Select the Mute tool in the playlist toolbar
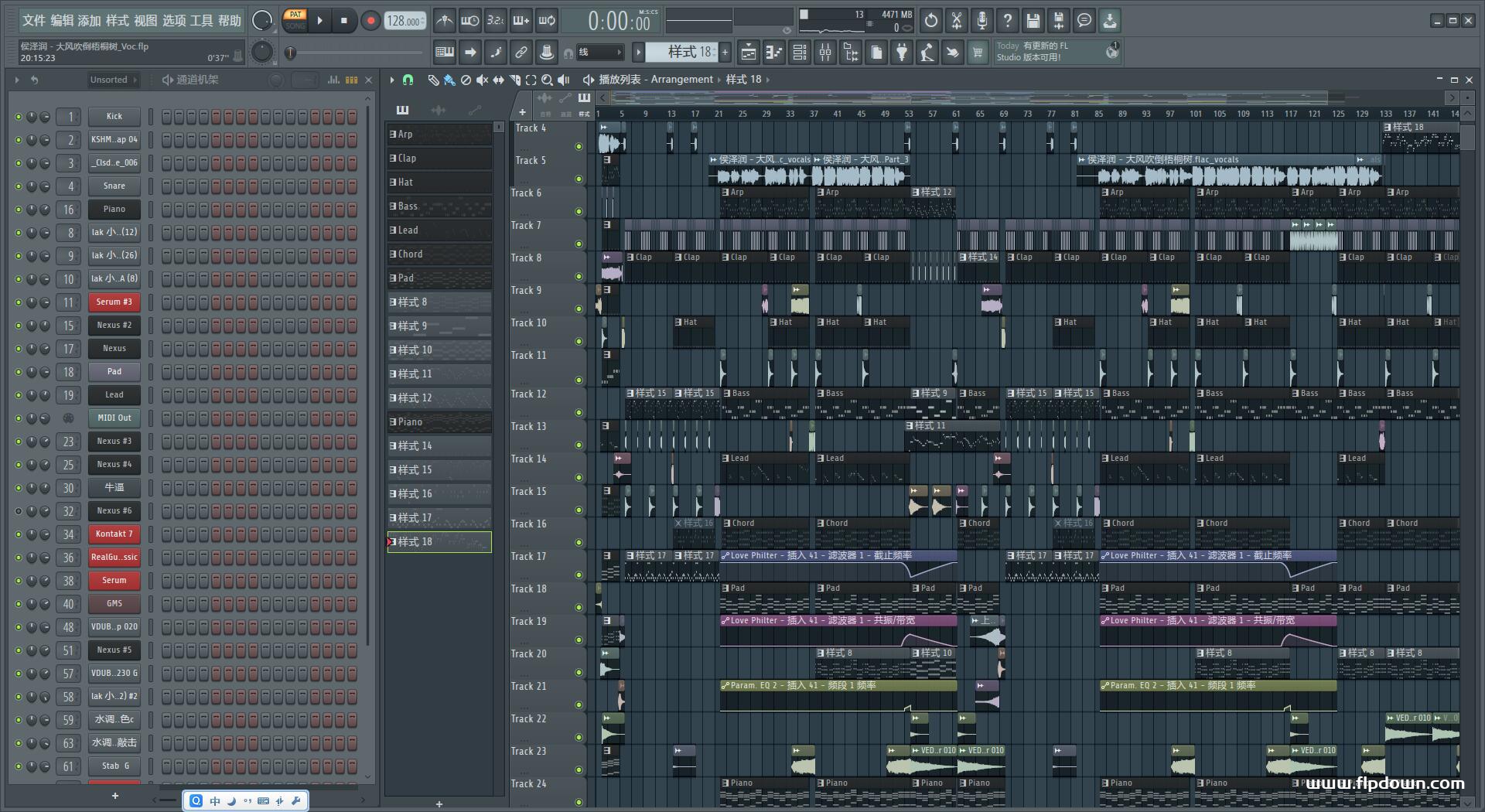Viewport: 1485px width, 812px height. click(482, 80)
